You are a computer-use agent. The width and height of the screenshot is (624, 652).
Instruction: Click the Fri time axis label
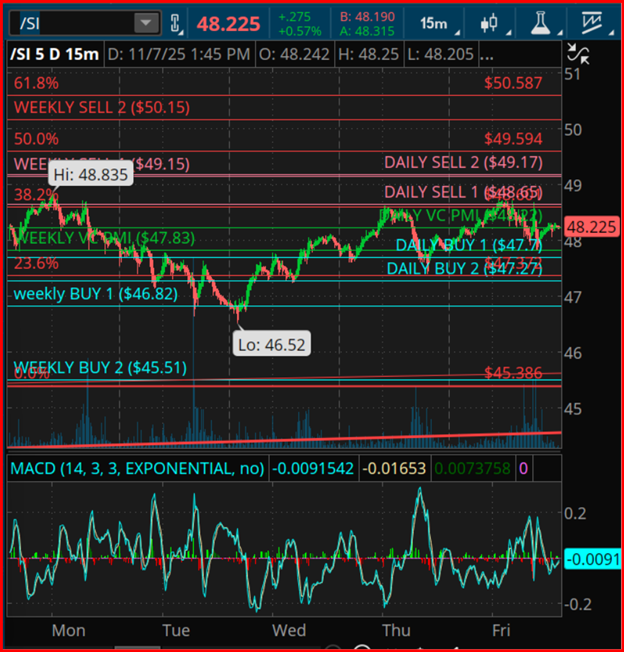(501, 631)
